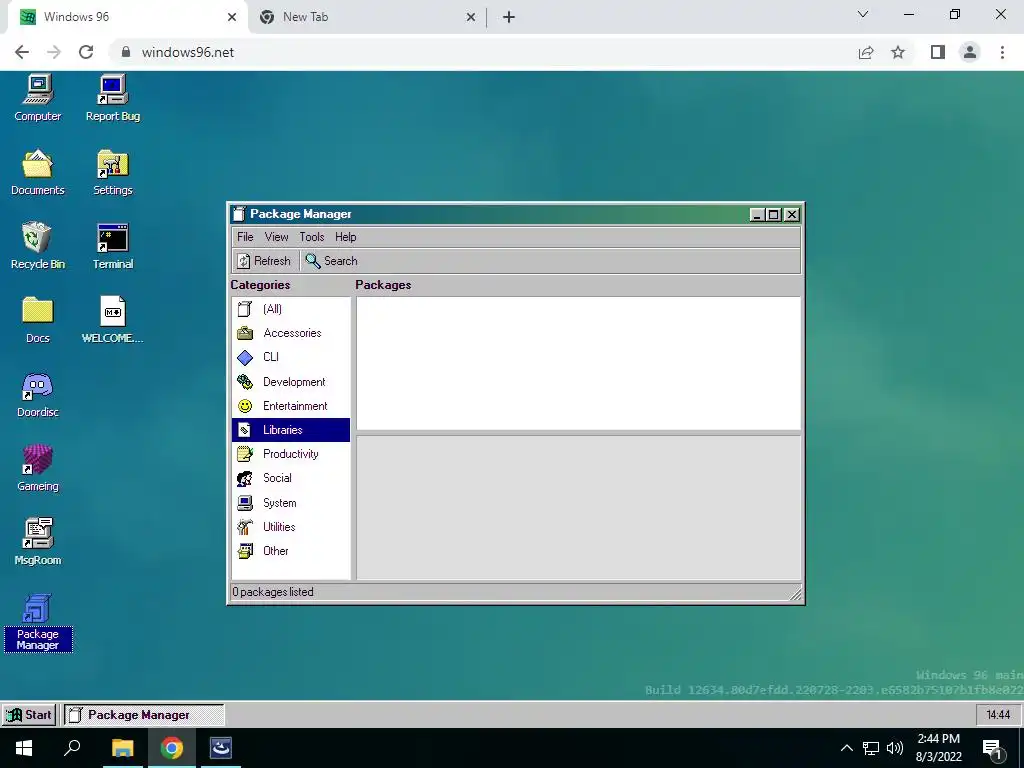This screenshot has width=1024, height=768.
Task: Open the Windows notification center
Action: 992,750
